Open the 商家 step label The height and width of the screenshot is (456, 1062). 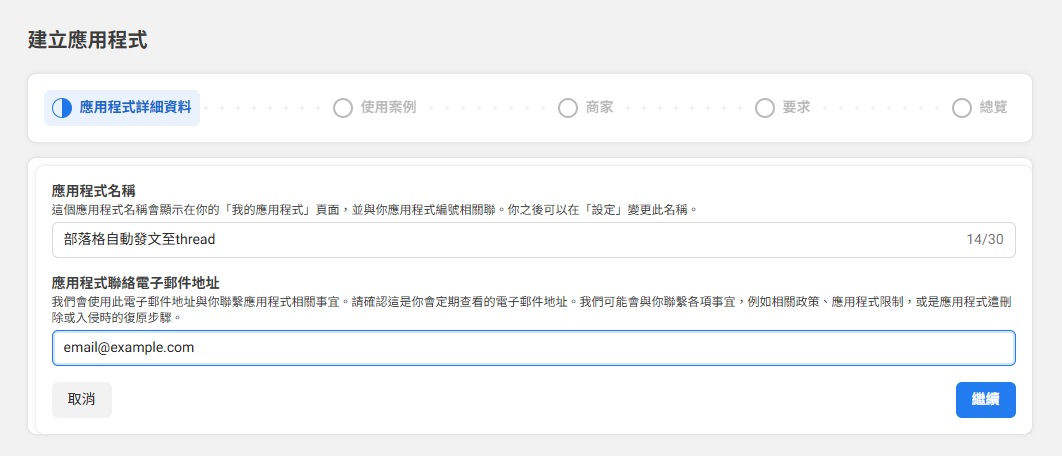pyautogui.click(x=599, y=107)
